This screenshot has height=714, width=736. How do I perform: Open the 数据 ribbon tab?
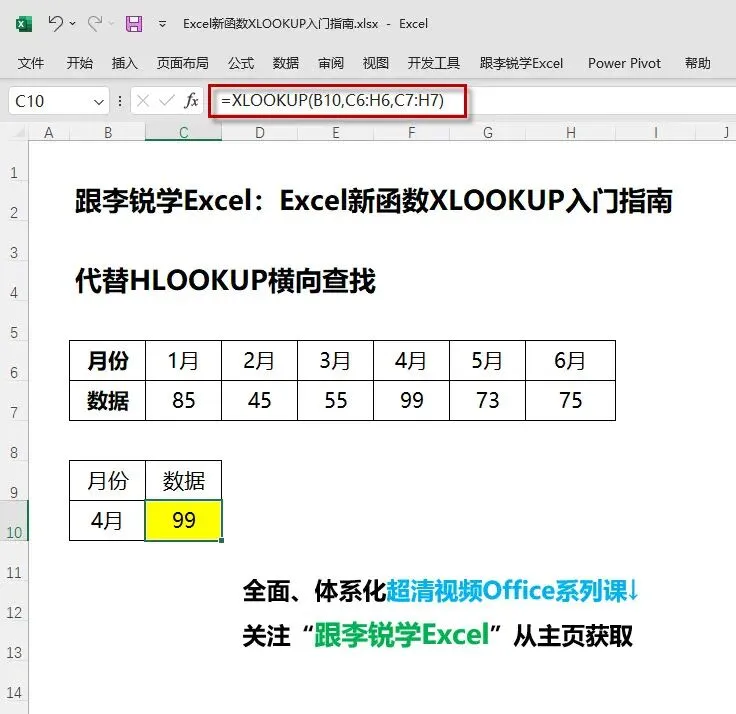tap(286, 63)
